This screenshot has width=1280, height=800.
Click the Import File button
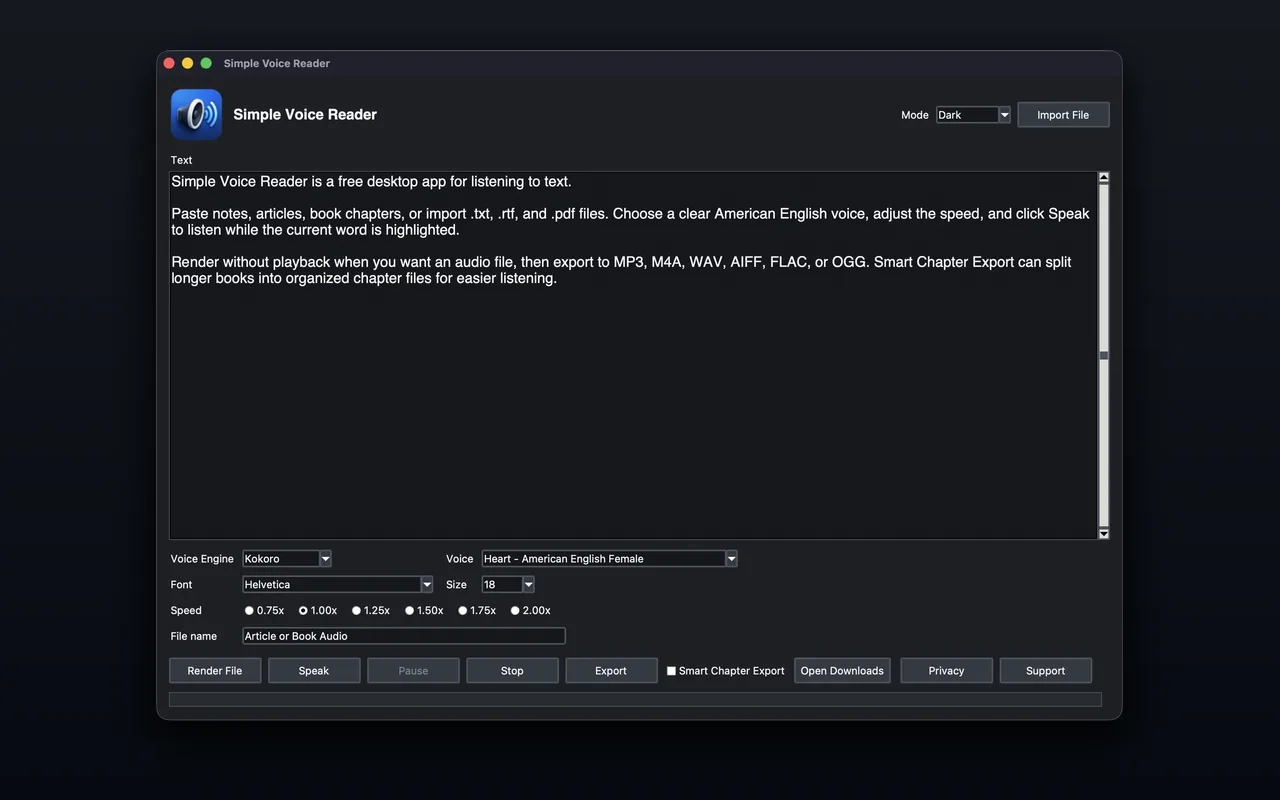click(x=1063, y=115)
